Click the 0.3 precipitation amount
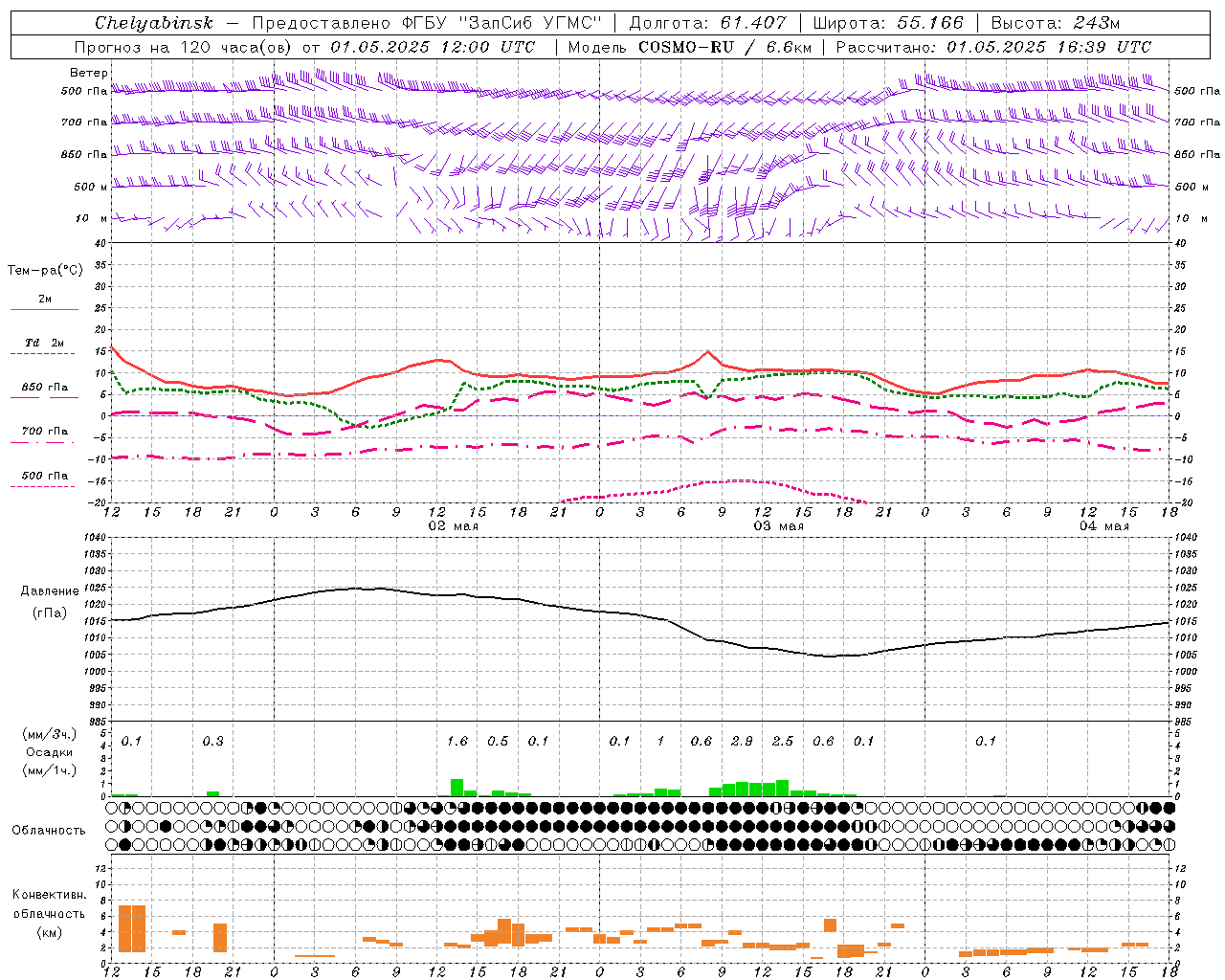This screenshot has height=980, width=1225. coord(212,741)
